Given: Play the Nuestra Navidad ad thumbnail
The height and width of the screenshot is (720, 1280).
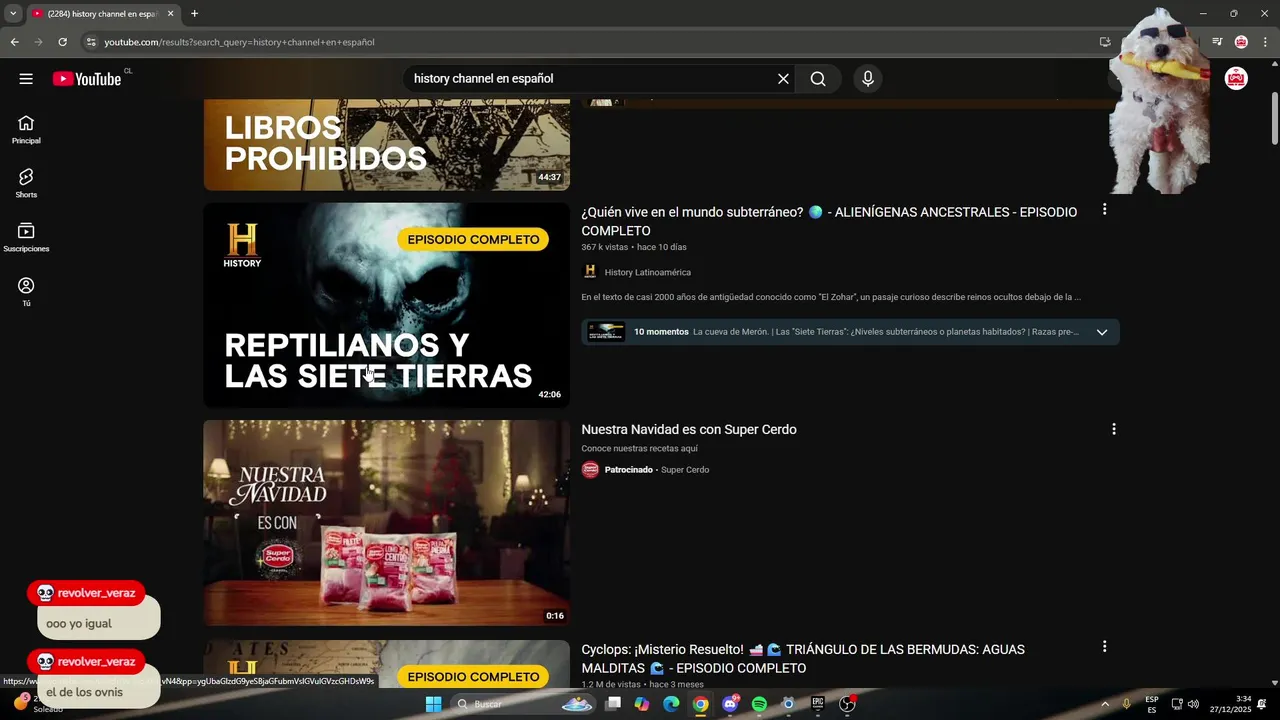Looking at the screenshot, I should pos(386,523).
